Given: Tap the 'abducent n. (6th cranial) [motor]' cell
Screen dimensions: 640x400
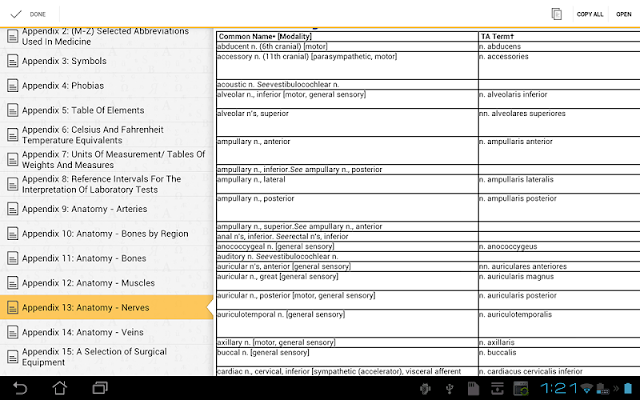Looking at the screenshot, I should click(x=347, y=47).
